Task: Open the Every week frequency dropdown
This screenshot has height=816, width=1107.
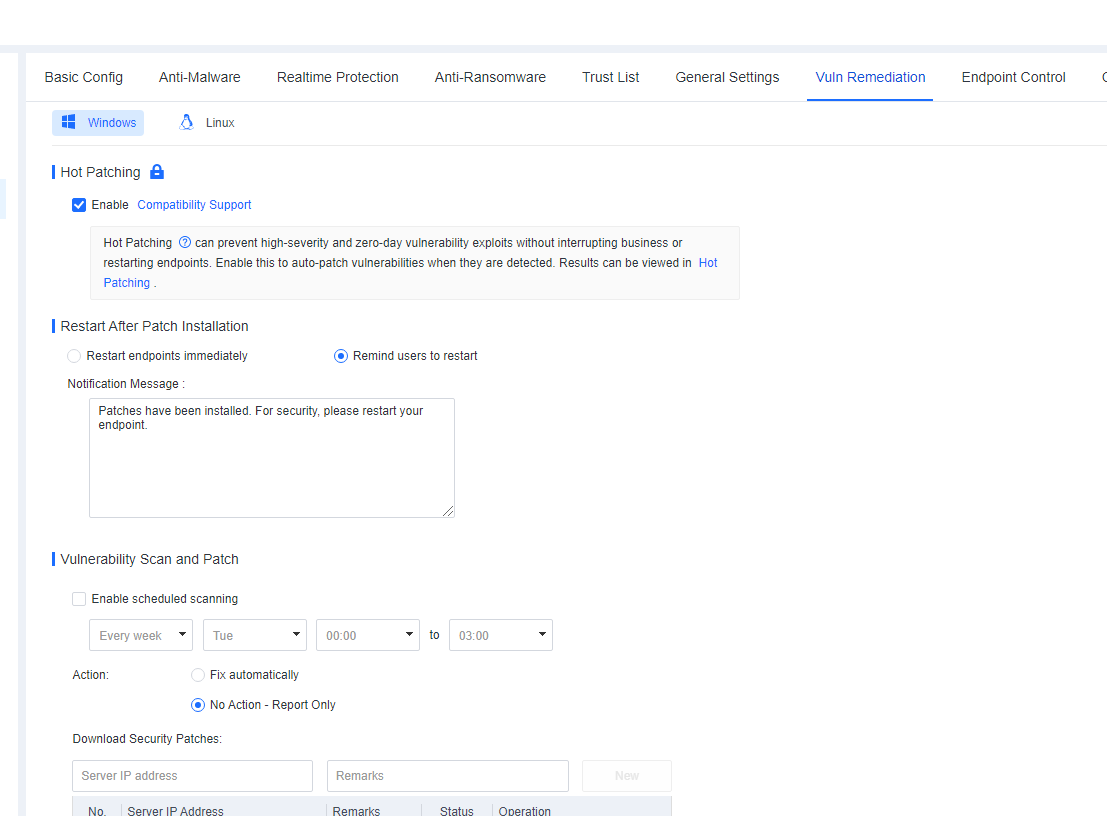Action: [141, 635]
